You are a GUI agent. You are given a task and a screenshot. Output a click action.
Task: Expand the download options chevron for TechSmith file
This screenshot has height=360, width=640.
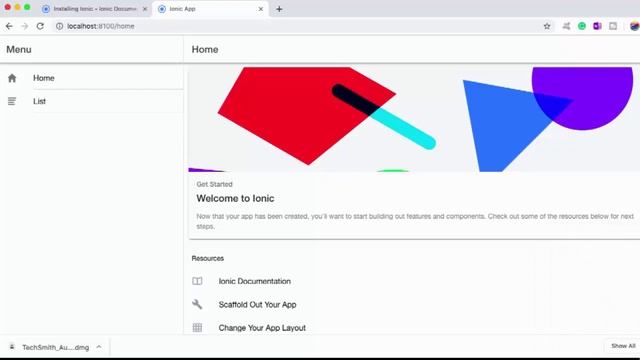[99, 347]
